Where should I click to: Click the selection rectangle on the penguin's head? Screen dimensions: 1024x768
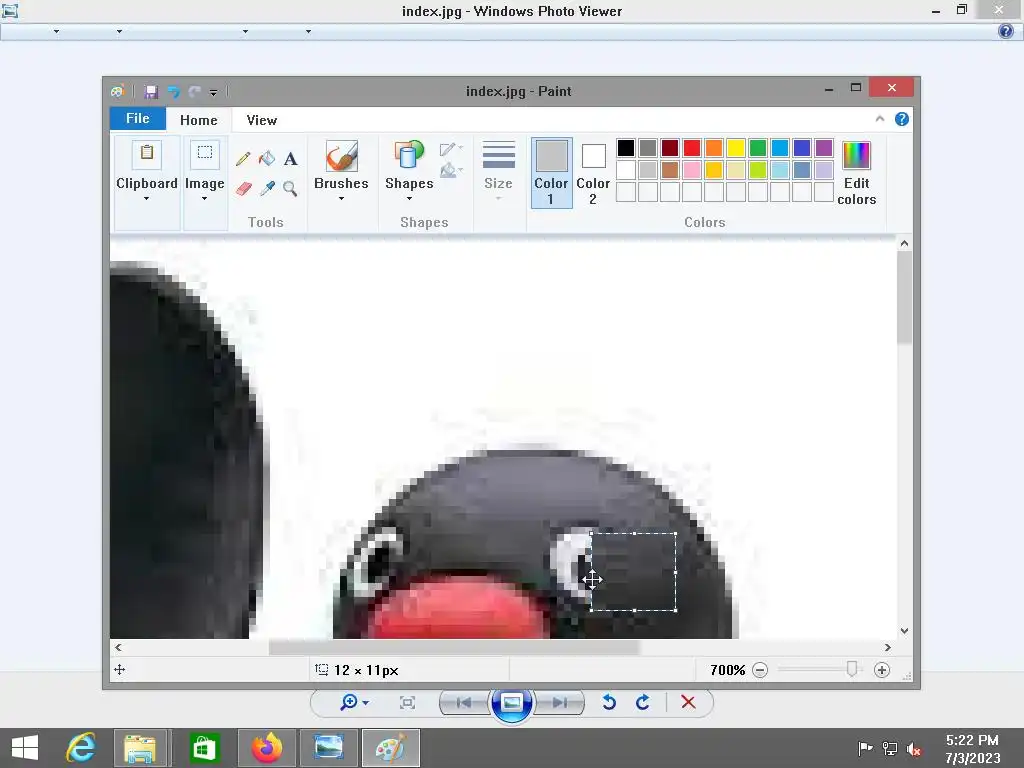[x=633, y=572]
